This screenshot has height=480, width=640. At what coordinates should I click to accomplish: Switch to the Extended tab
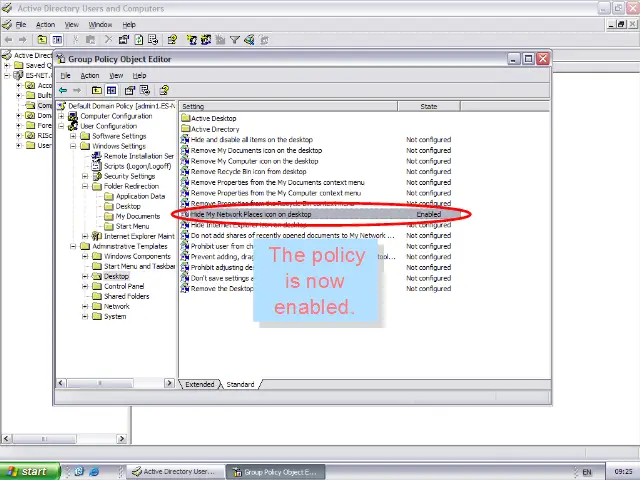point(200,384)
